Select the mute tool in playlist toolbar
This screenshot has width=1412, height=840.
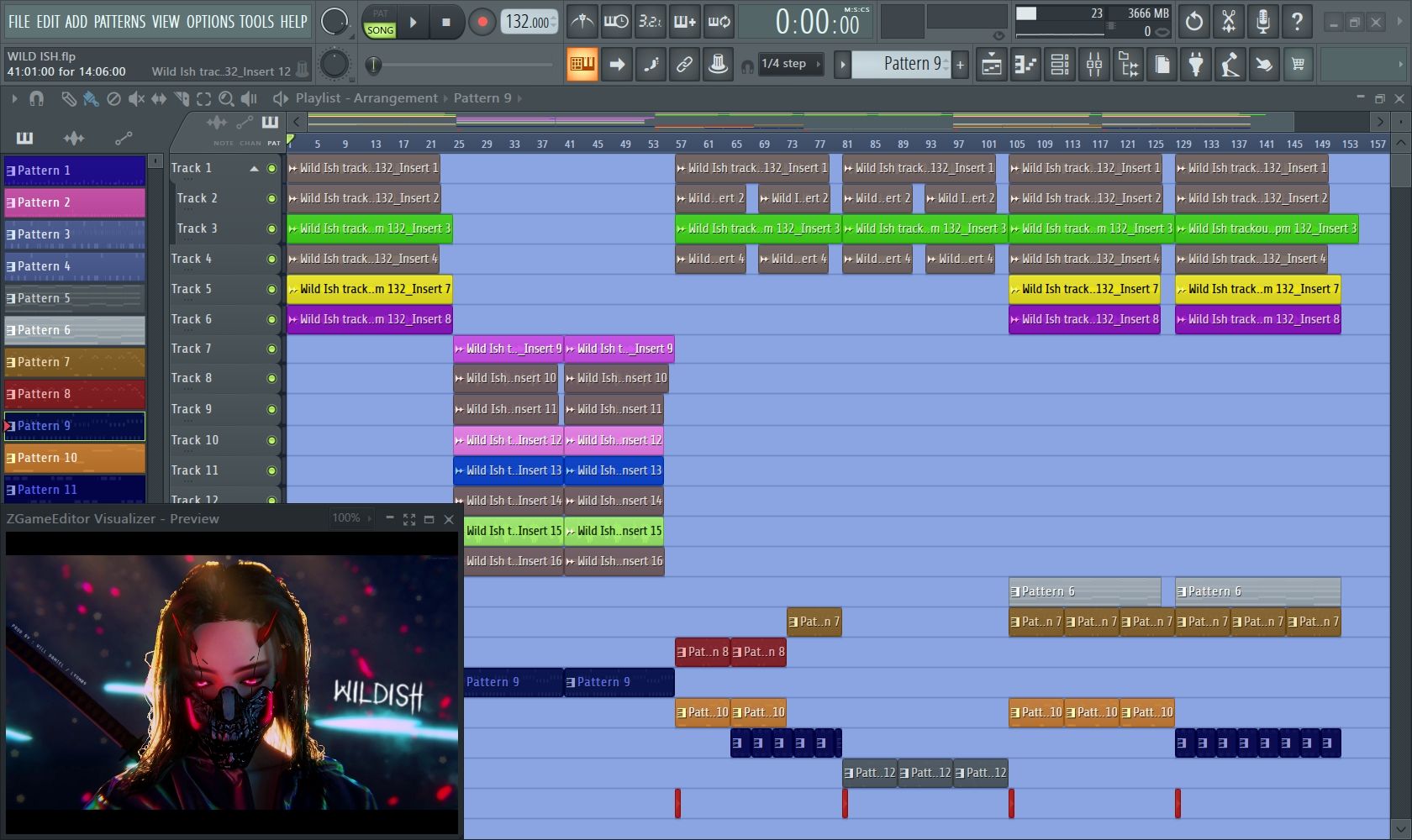136,99
